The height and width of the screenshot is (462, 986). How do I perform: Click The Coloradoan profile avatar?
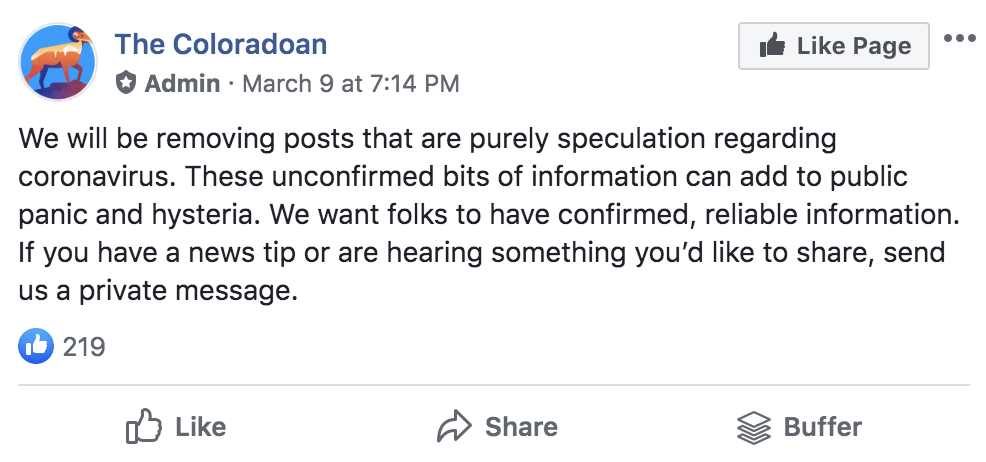point(58,62)
